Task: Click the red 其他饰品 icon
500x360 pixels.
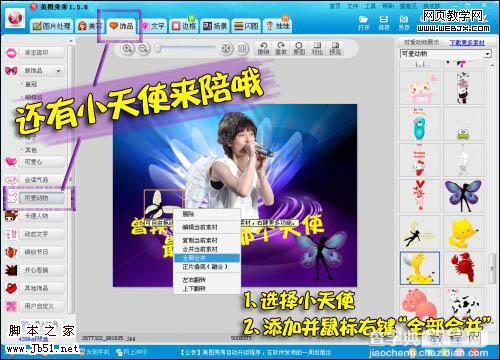Action: pos(11,288)
